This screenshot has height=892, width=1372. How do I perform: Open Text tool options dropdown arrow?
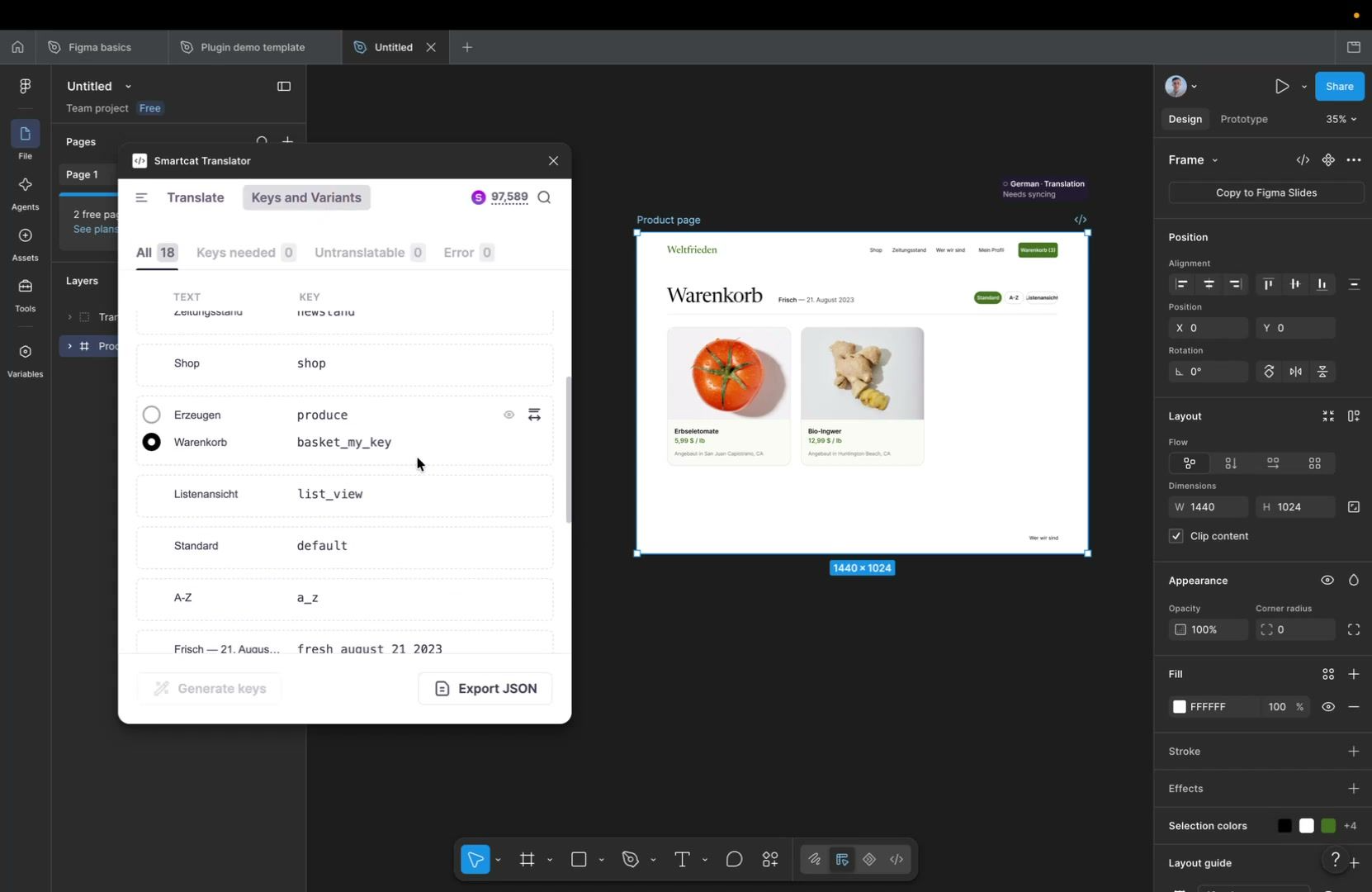coord(705,861)
